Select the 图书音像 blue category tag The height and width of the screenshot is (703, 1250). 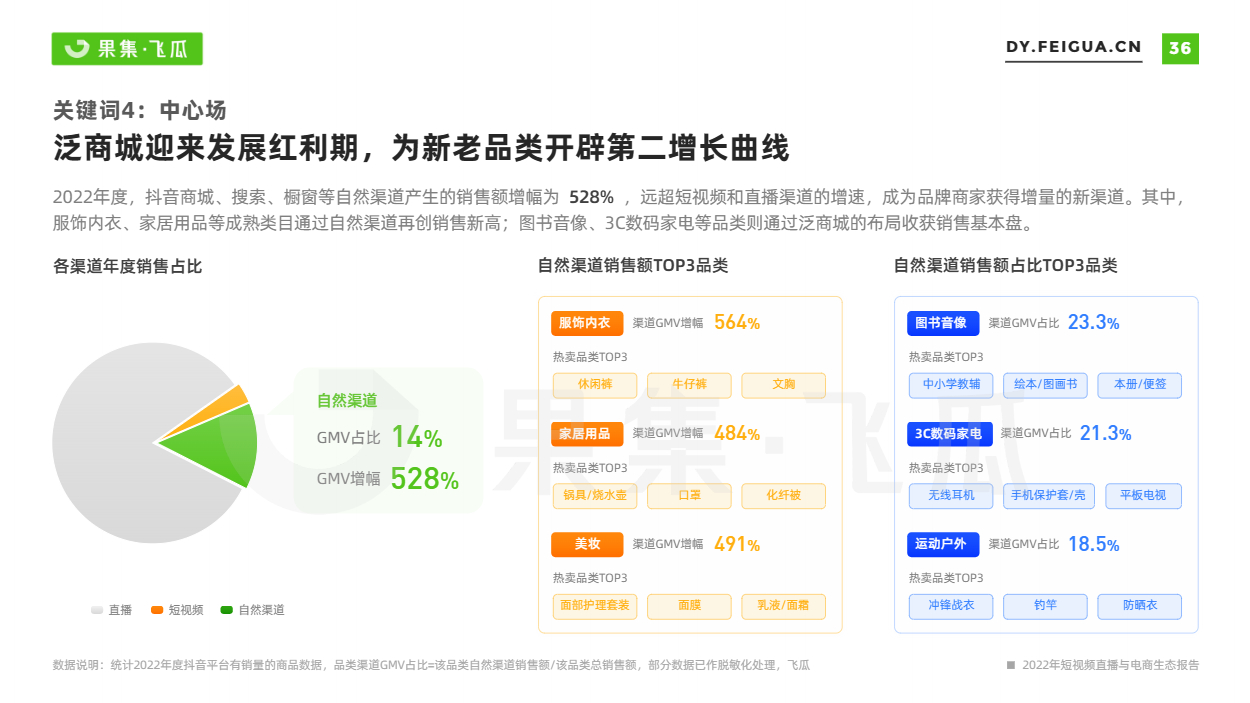[943, 323]
